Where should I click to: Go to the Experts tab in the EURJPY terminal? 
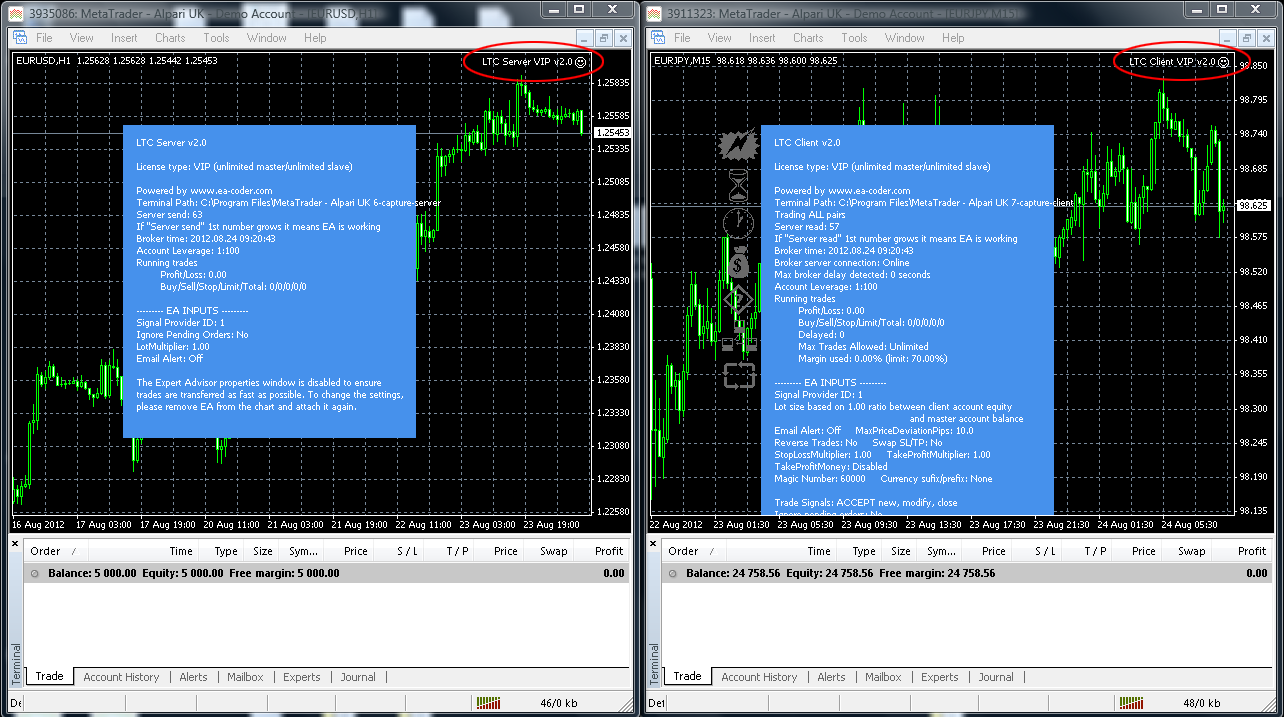(x=939, y=677)
